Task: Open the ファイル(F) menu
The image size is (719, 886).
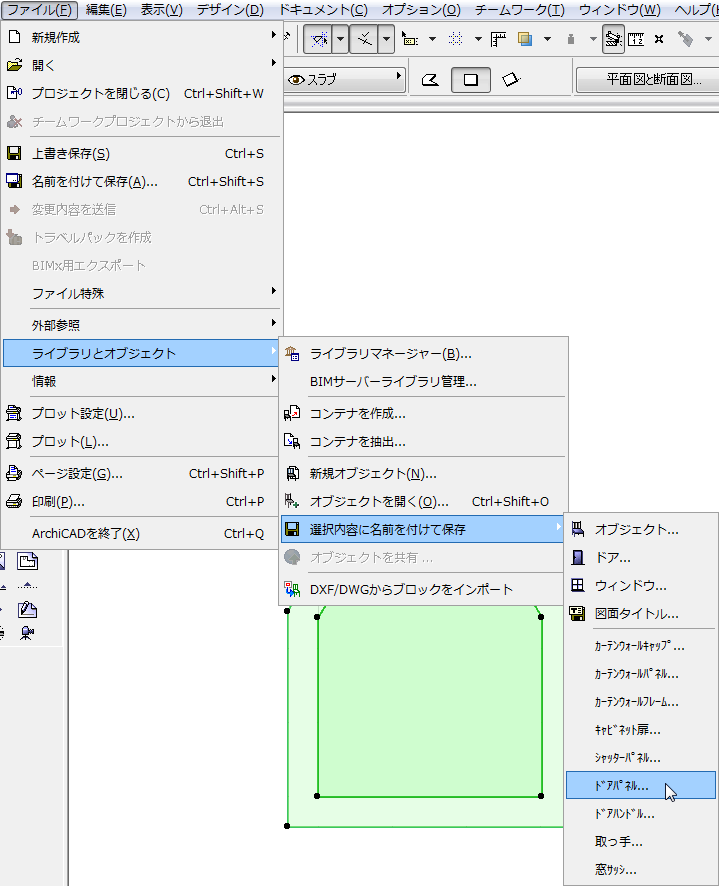Action: [39, 10]
